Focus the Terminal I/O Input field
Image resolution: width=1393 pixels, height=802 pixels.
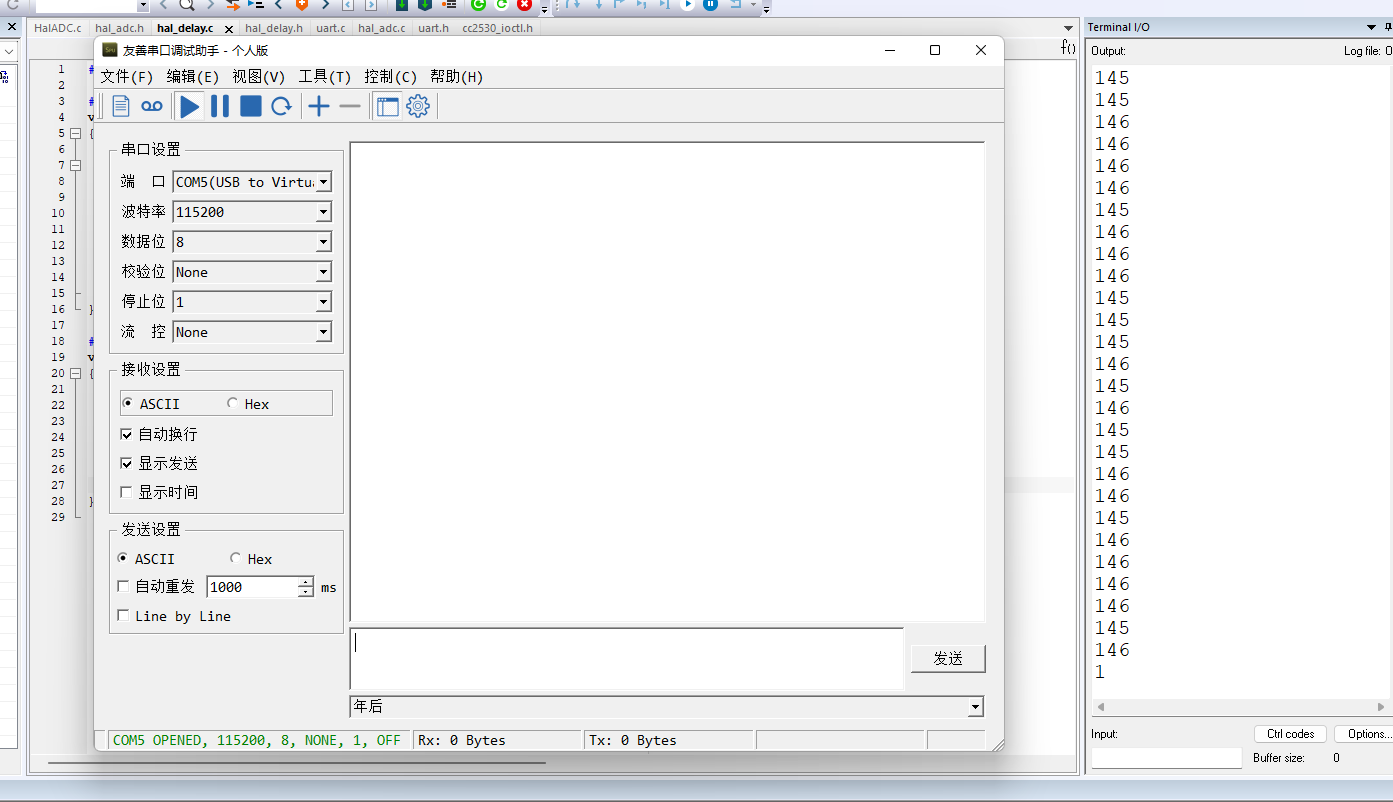1166,758
